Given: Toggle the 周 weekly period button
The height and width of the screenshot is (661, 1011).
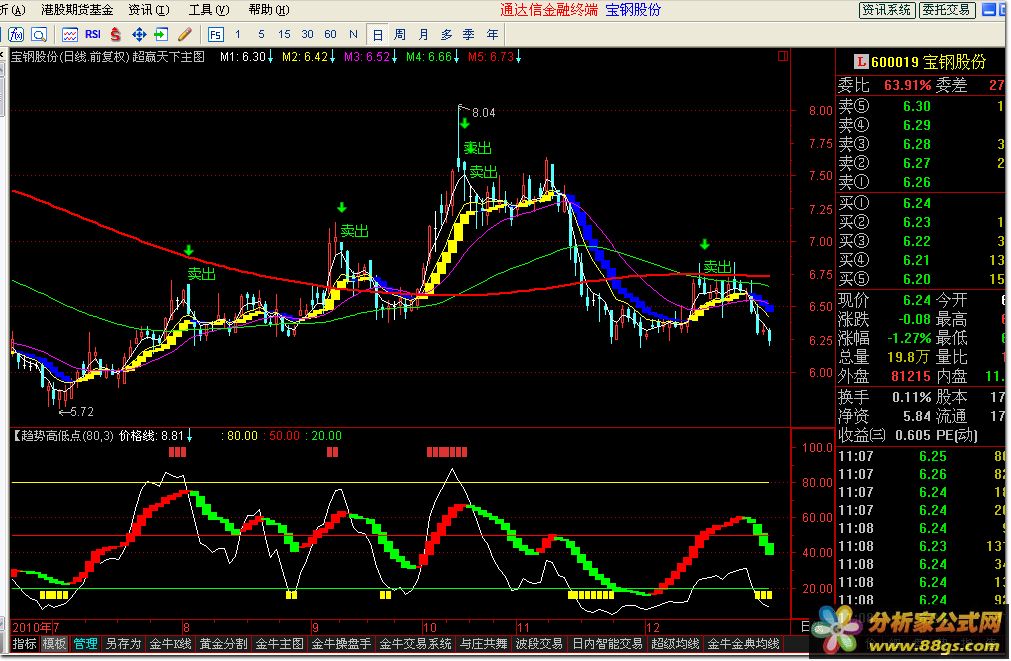Looking at the screenshot, I should (400, 35).
